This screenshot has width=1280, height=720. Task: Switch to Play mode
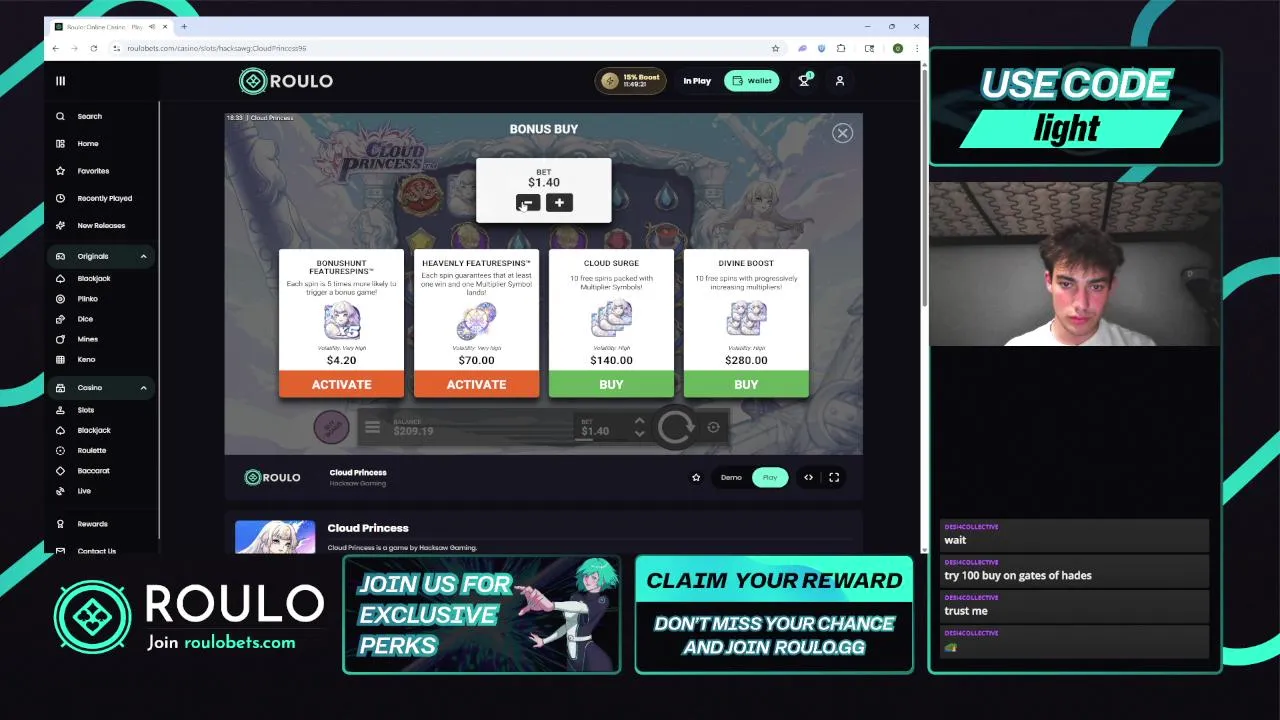click(770, 478)
